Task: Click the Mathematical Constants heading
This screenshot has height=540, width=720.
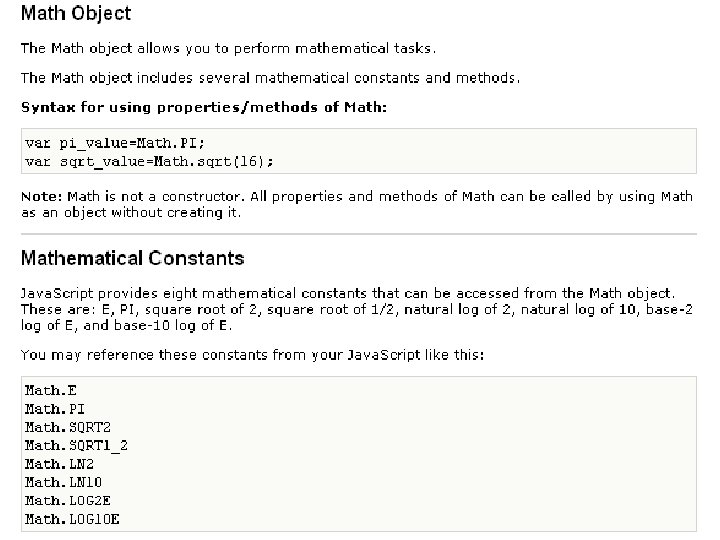Action: click(x=132, y=258)
